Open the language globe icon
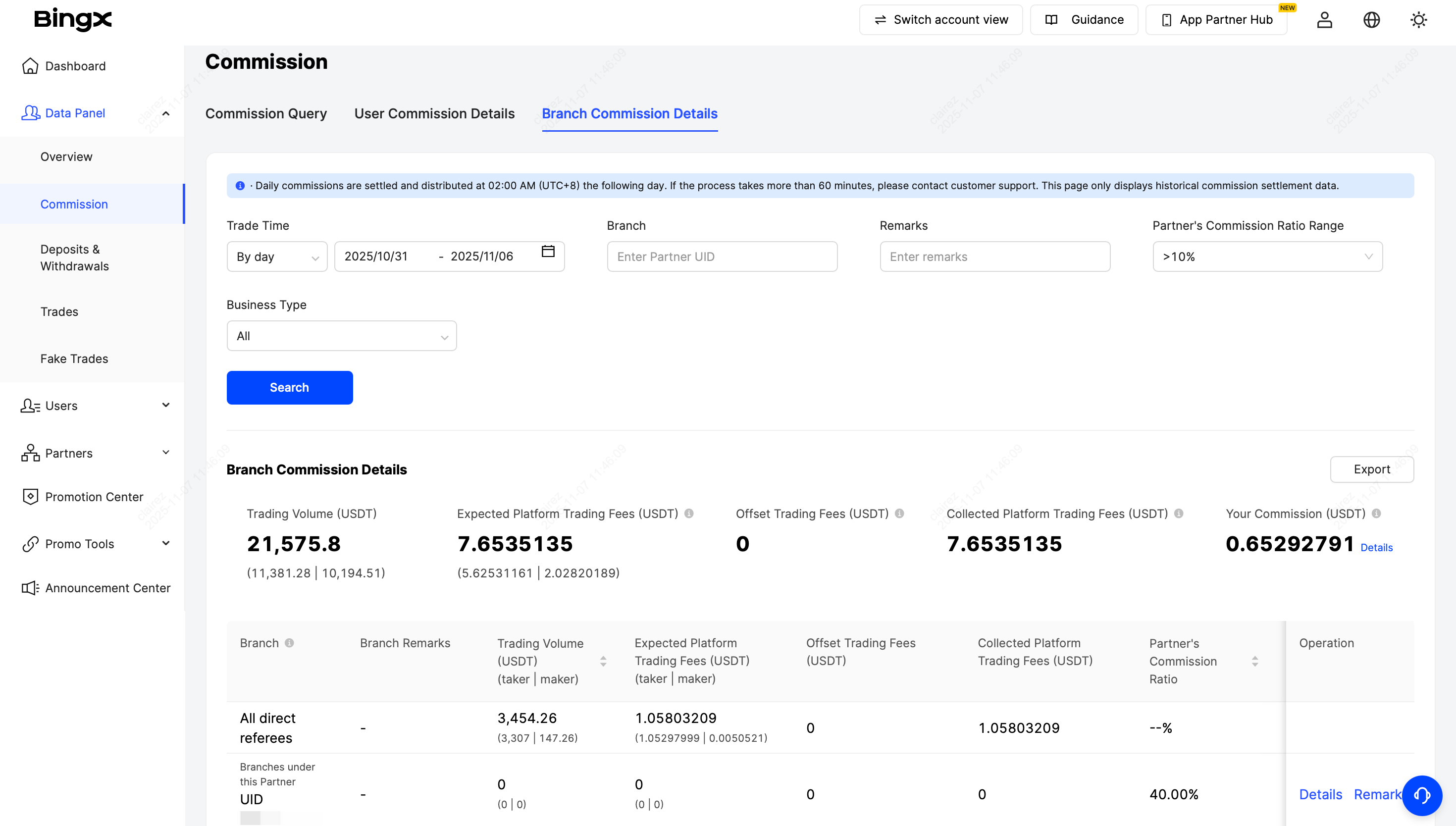This screenshot has width=1456, height=826. point(1371,20)
